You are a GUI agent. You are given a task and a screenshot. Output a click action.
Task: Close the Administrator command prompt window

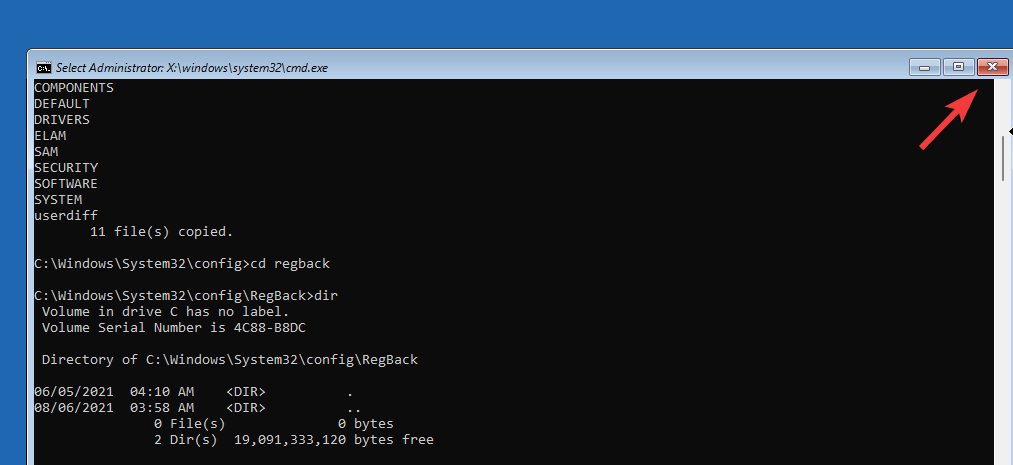tap(992, 67)
